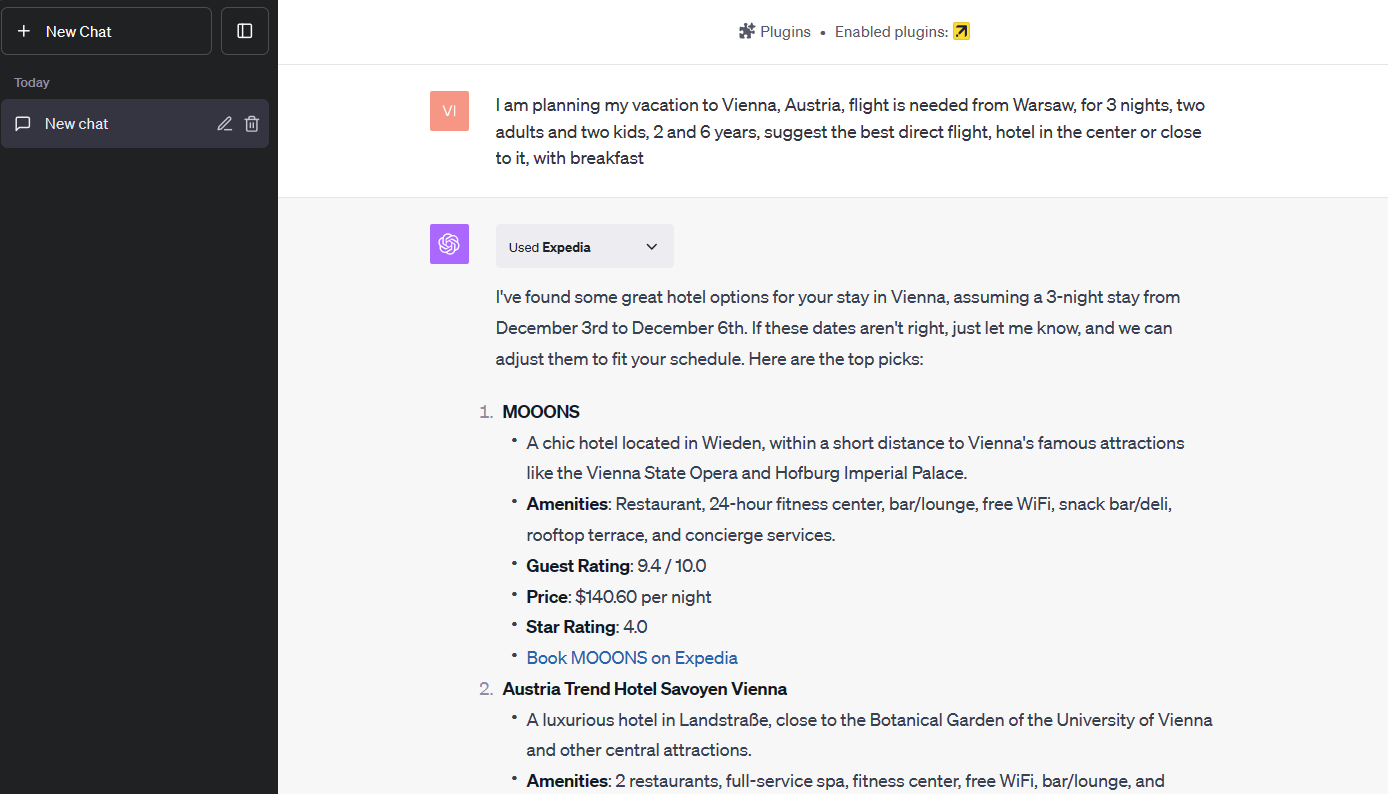The height and width of the screenshot is (794, 1388).
Task: Click the Plugins label in header
Action: (785, 32)
